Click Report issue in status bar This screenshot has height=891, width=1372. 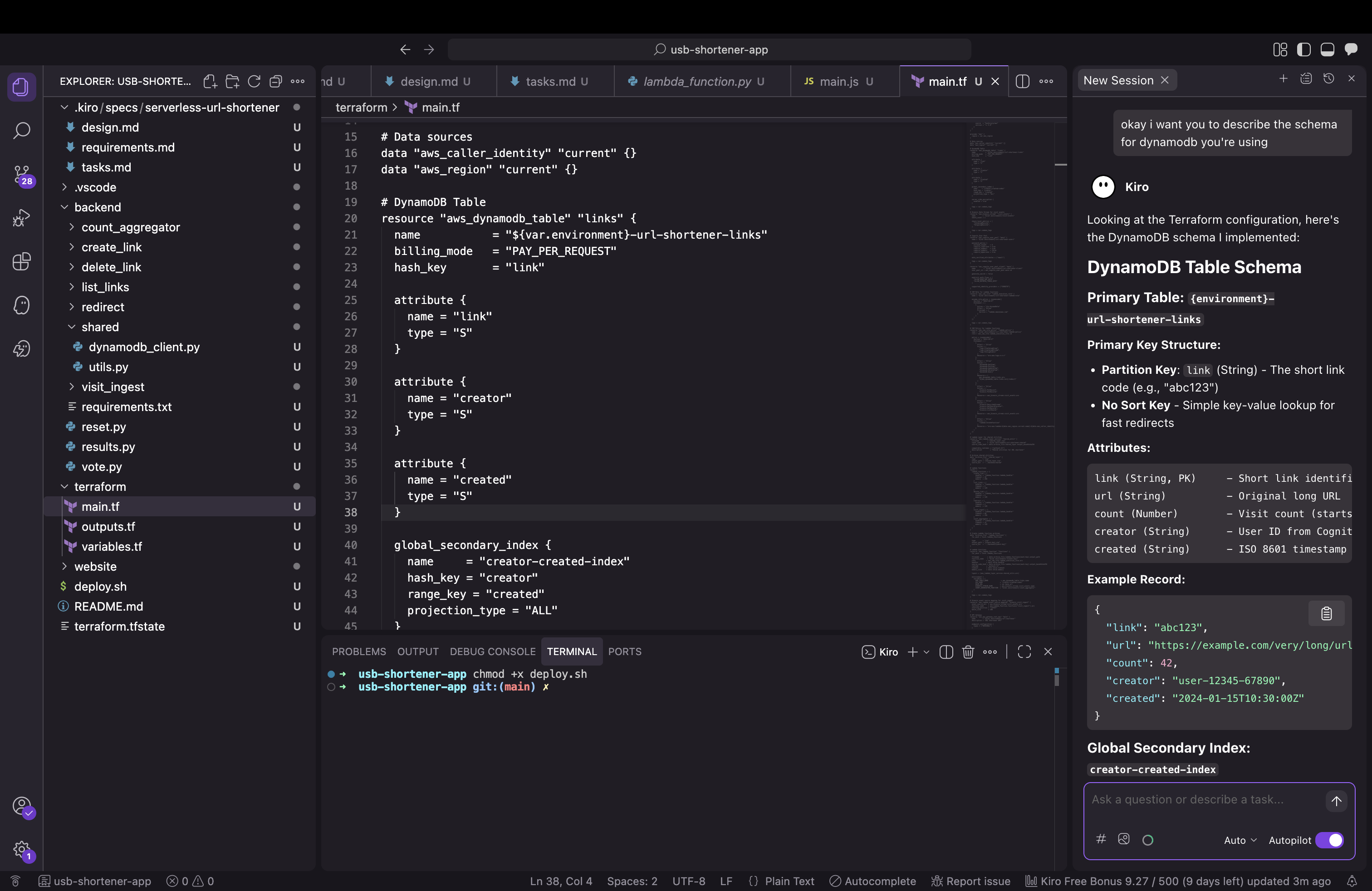point(971,881)
